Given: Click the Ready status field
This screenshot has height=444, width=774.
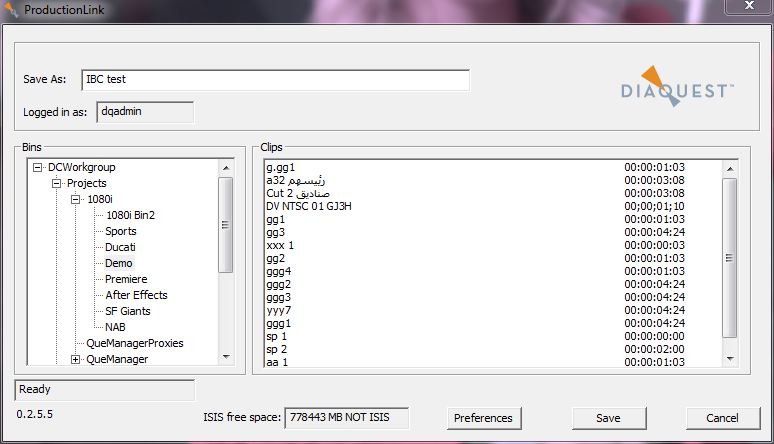Looking at the screenshot, I should click(105, 390).
